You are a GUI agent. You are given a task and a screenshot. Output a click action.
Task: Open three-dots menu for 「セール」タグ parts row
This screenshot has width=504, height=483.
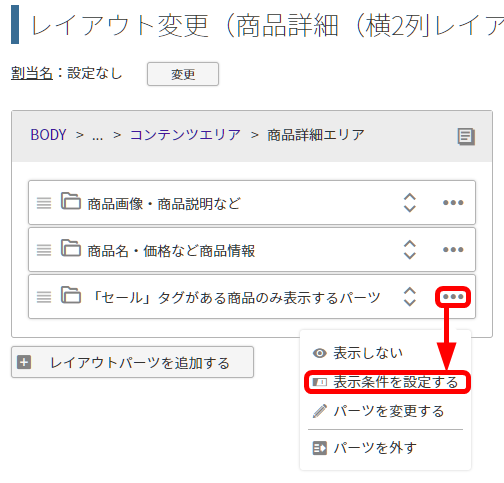coord(453,297)
